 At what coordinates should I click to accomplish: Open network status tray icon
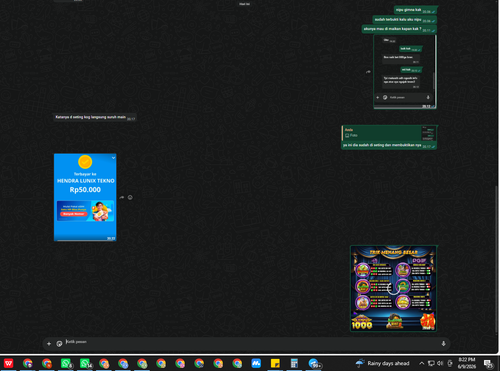click(431, 363)
